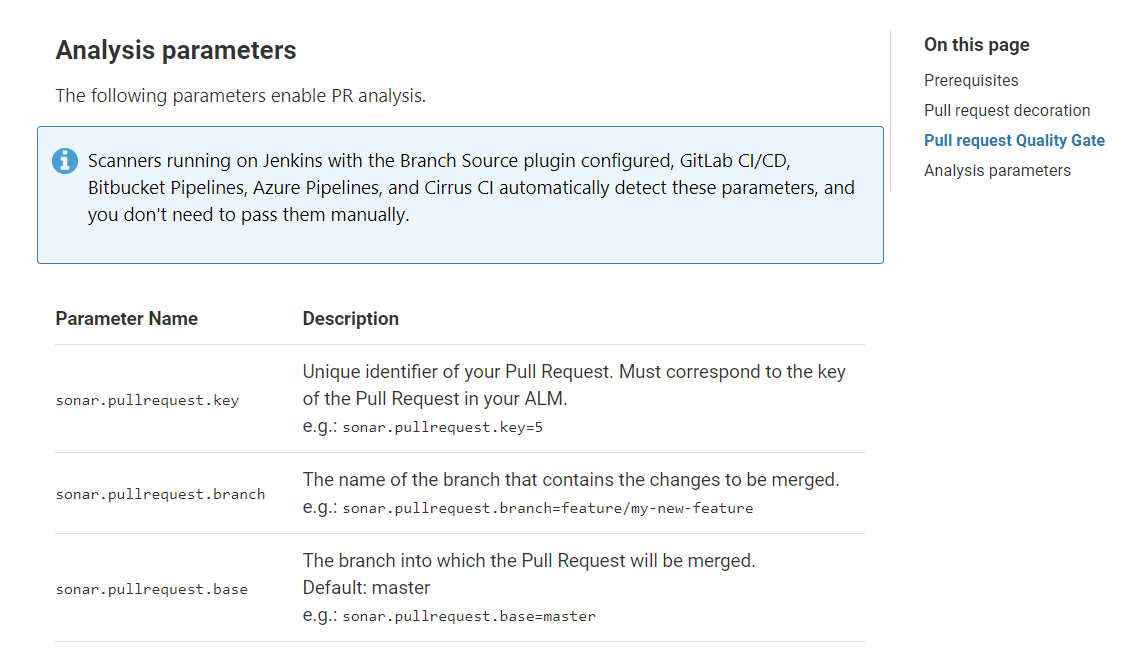Click the Description column header
This screenshot has width=1137, height=654.
(351, 319)
